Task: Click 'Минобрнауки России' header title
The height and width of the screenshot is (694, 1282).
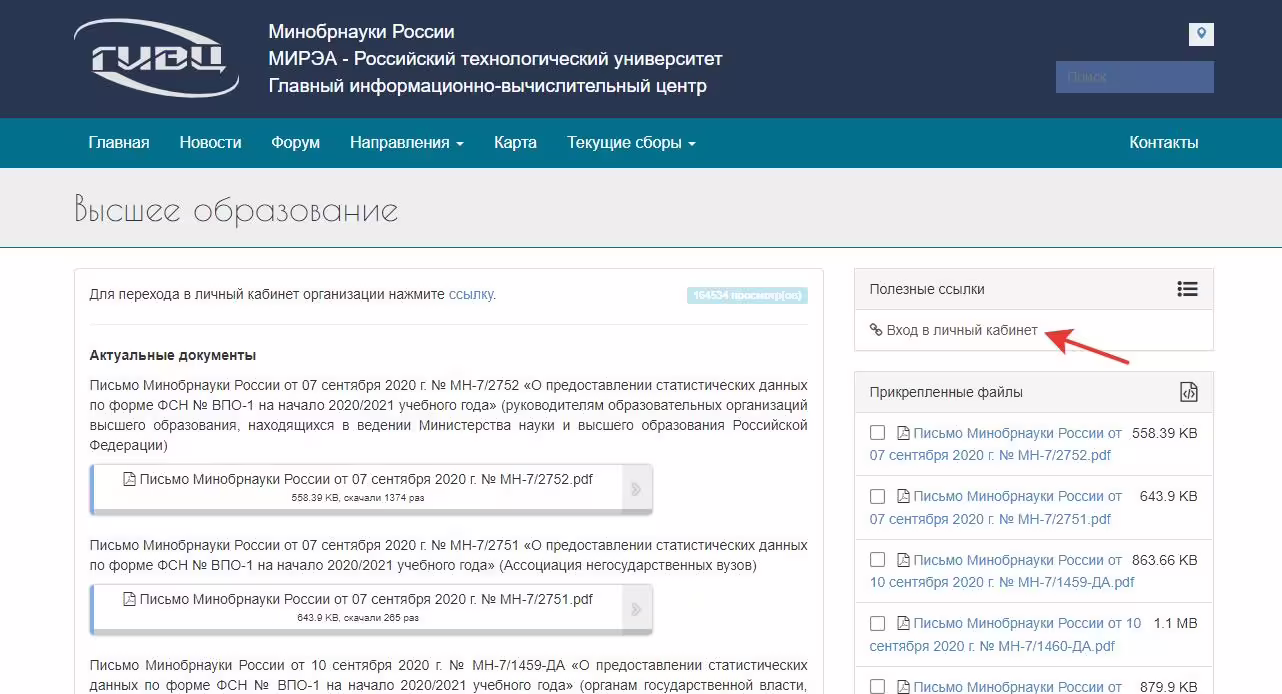Action: pos(362,32)
